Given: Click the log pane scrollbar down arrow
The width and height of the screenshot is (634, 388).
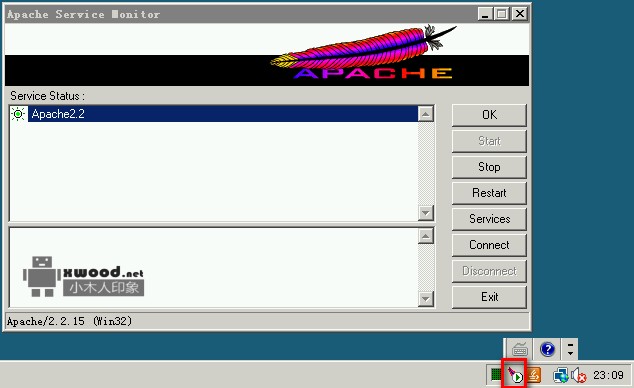Looking at the screenshot, I should pos(426,299).
